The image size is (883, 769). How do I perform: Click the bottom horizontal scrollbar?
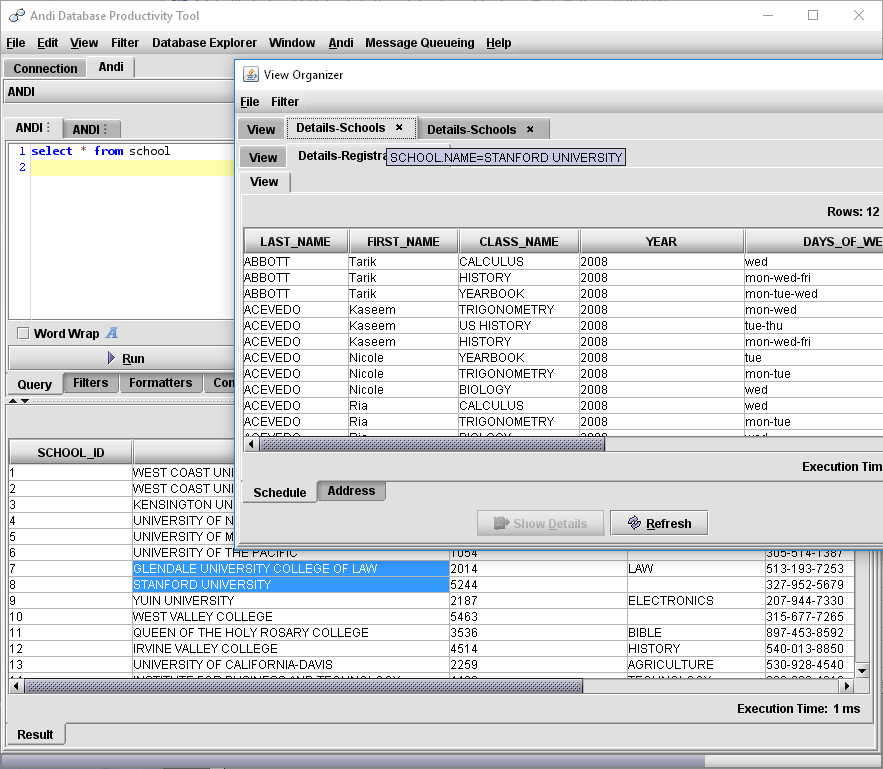coord(300,685)
